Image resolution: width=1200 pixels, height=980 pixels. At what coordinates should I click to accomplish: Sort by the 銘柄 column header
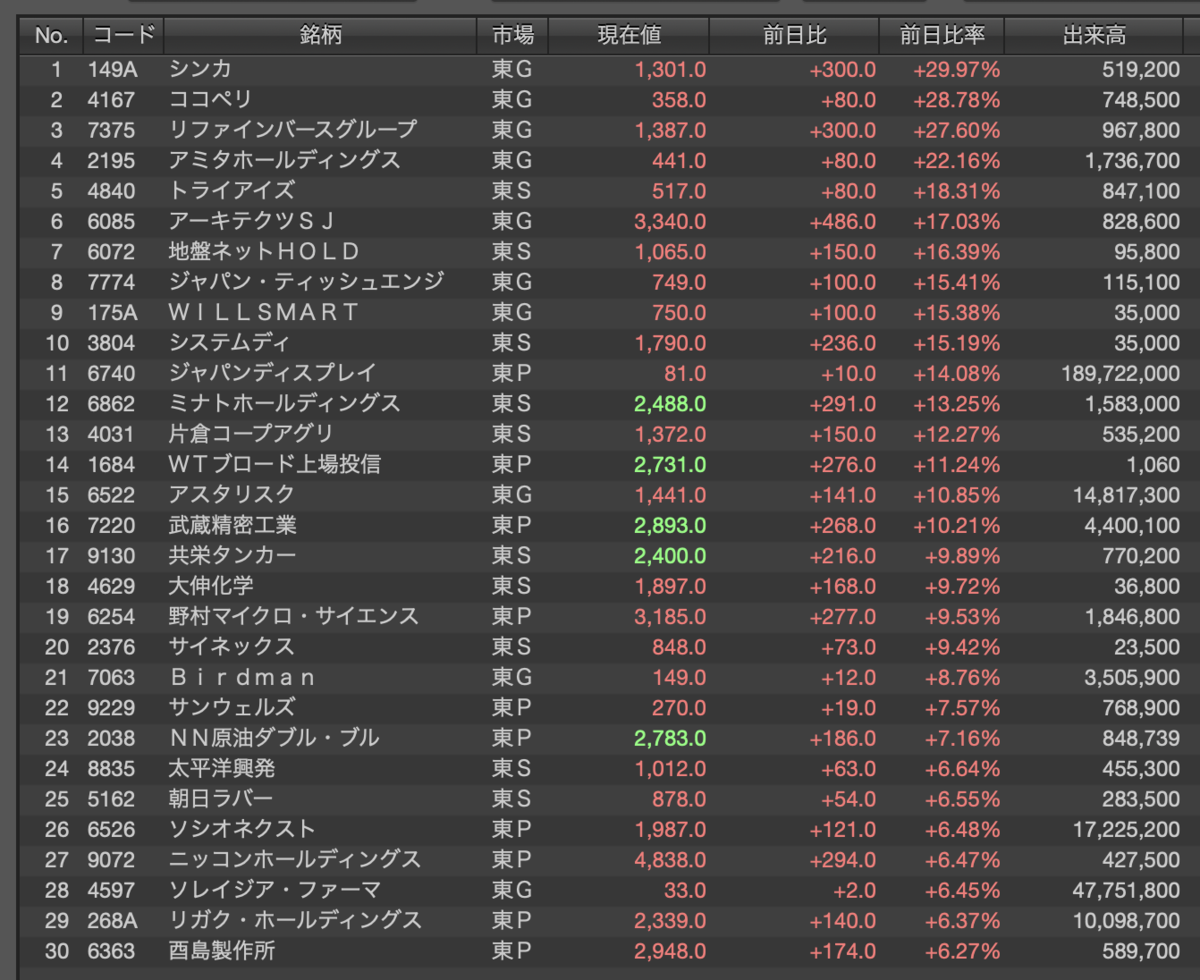pos(320,36)
